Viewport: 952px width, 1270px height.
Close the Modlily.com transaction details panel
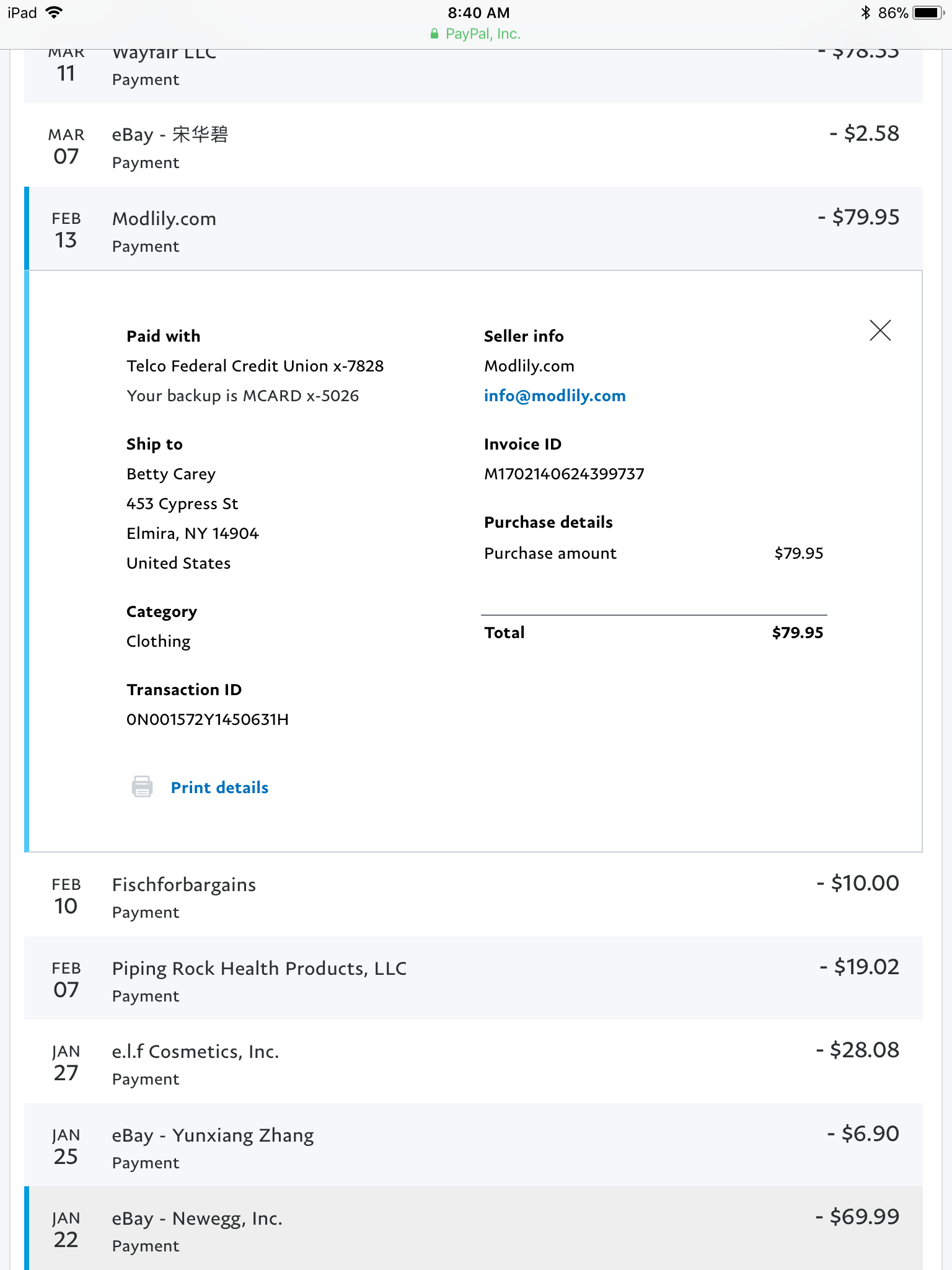tap(879, 331)
